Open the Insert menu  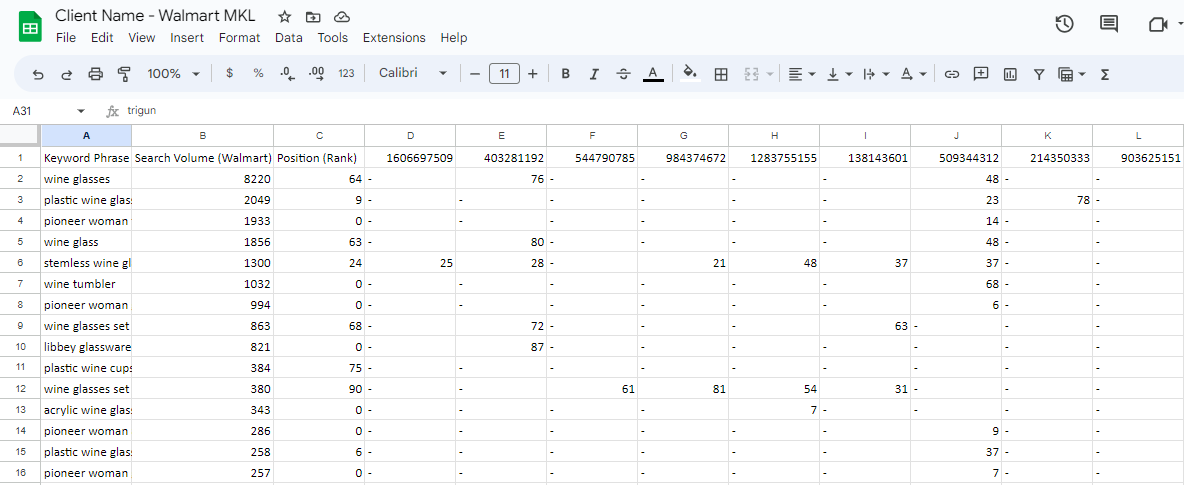point(187,38)
